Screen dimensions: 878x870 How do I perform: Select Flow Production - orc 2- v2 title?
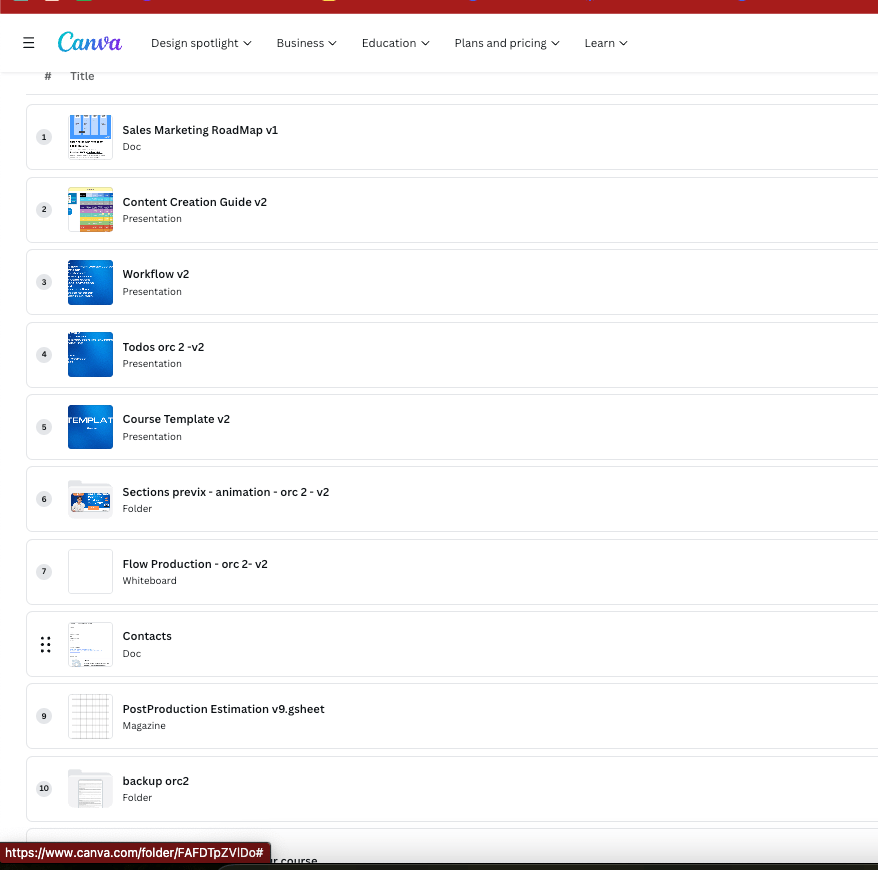pos(195,564)
